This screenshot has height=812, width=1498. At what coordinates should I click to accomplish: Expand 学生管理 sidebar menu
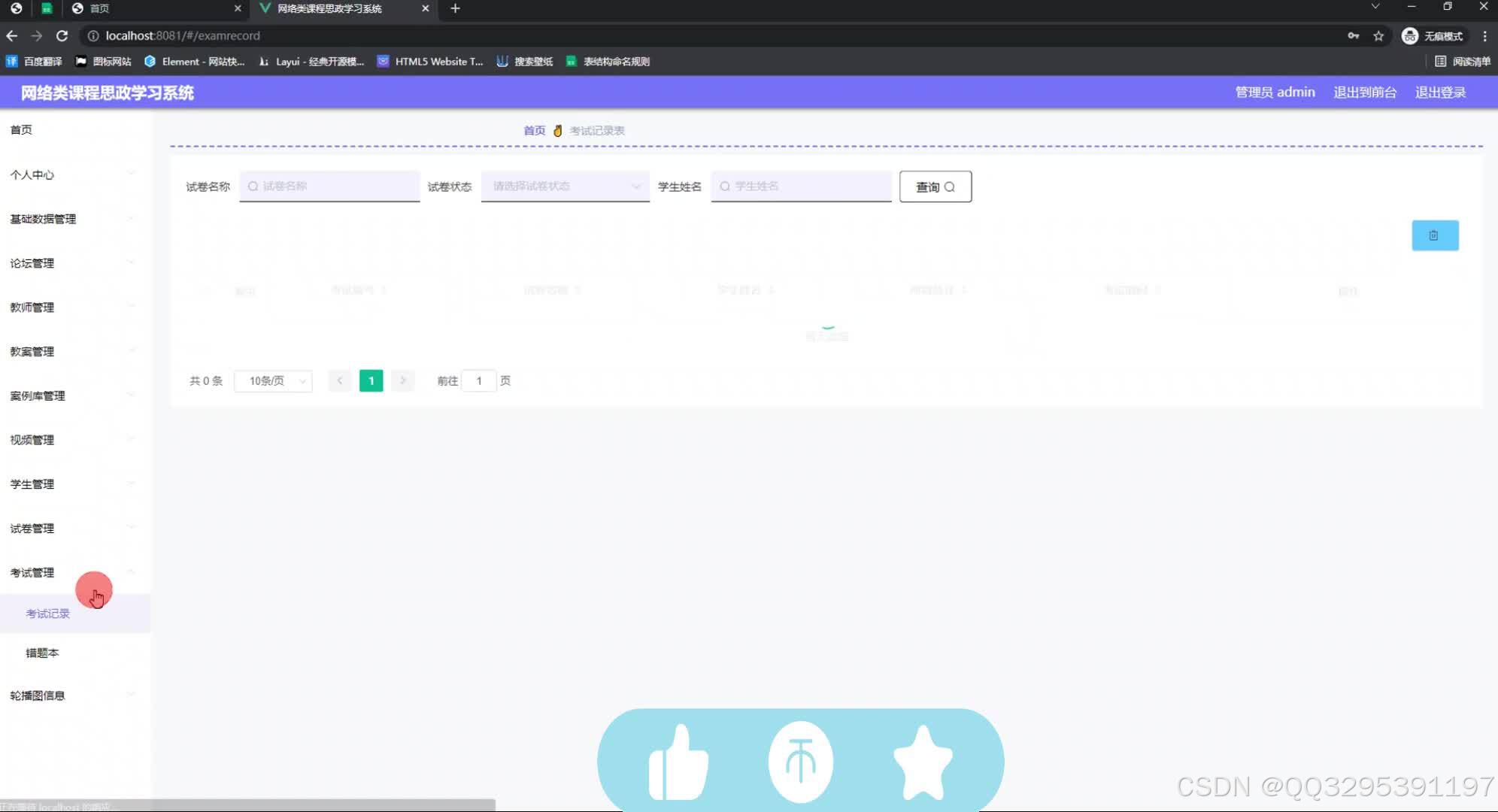pyautogui.click(x=75, y=484)
